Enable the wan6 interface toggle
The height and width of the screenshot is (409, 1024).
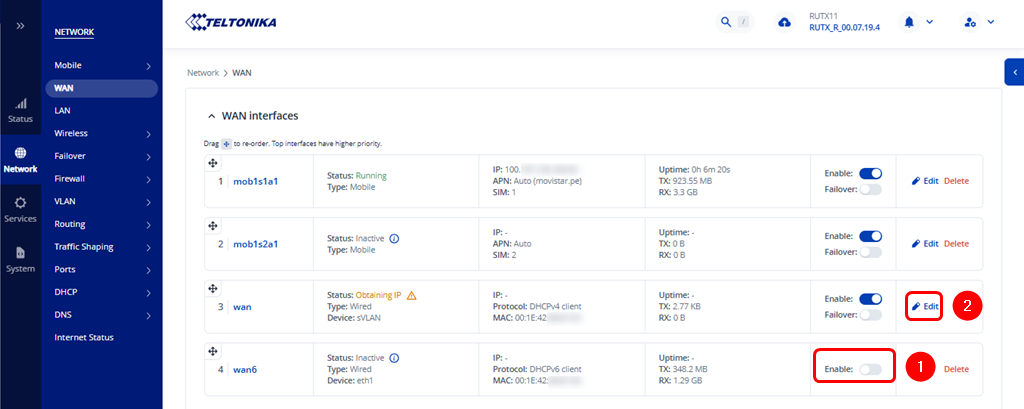click(870, 369)
